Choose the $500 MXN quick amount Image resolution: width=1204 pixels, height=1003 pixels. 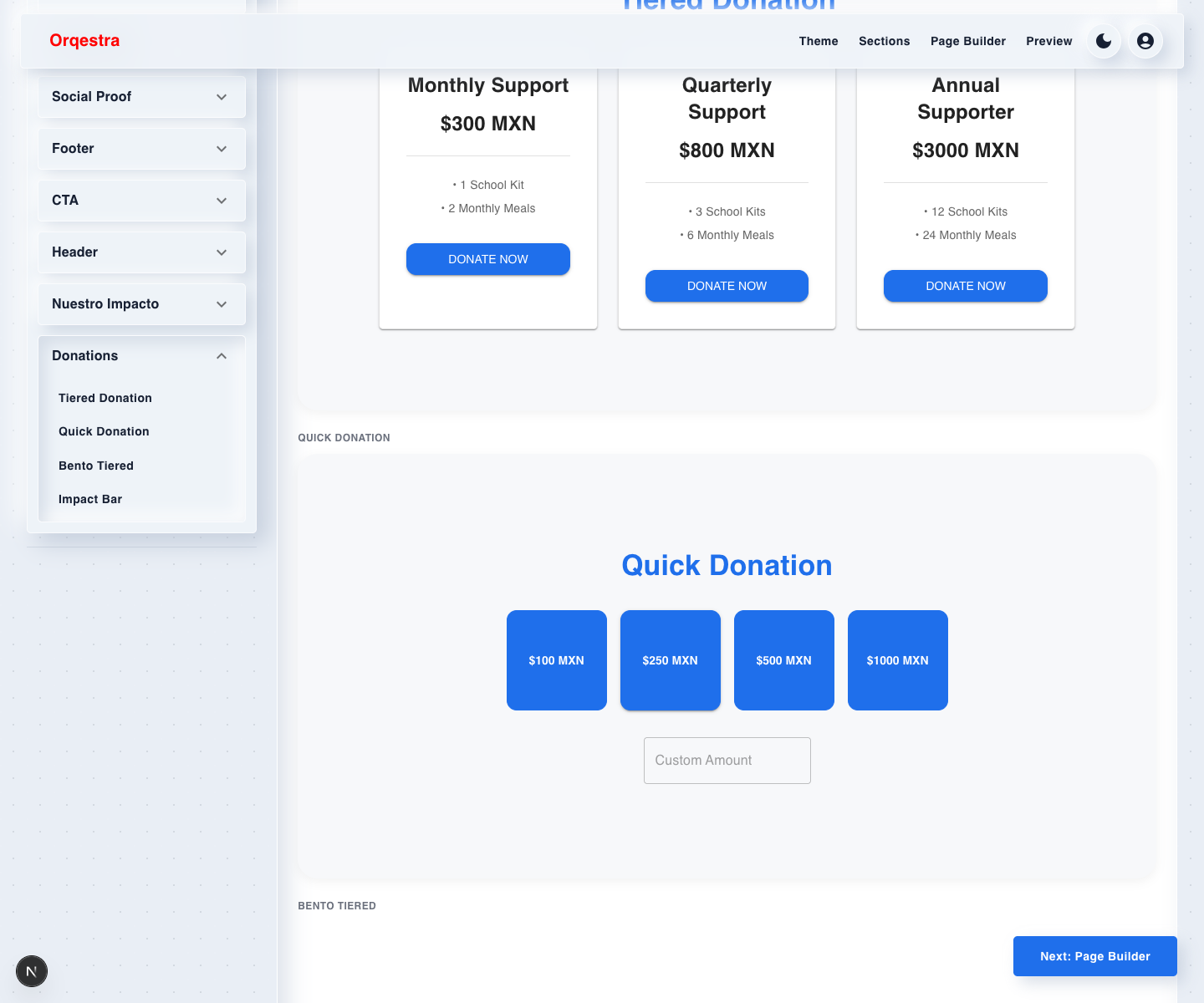[784, 660]
